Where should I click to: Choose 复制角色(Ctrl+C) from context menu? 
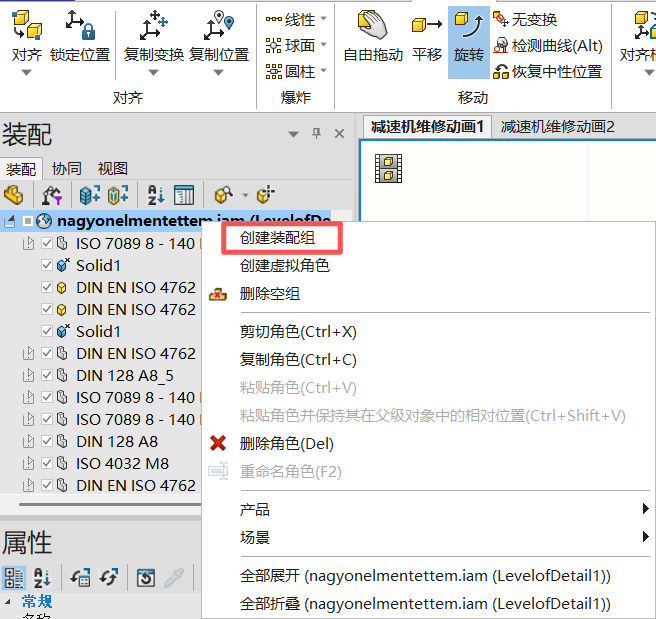pos(298,360)
